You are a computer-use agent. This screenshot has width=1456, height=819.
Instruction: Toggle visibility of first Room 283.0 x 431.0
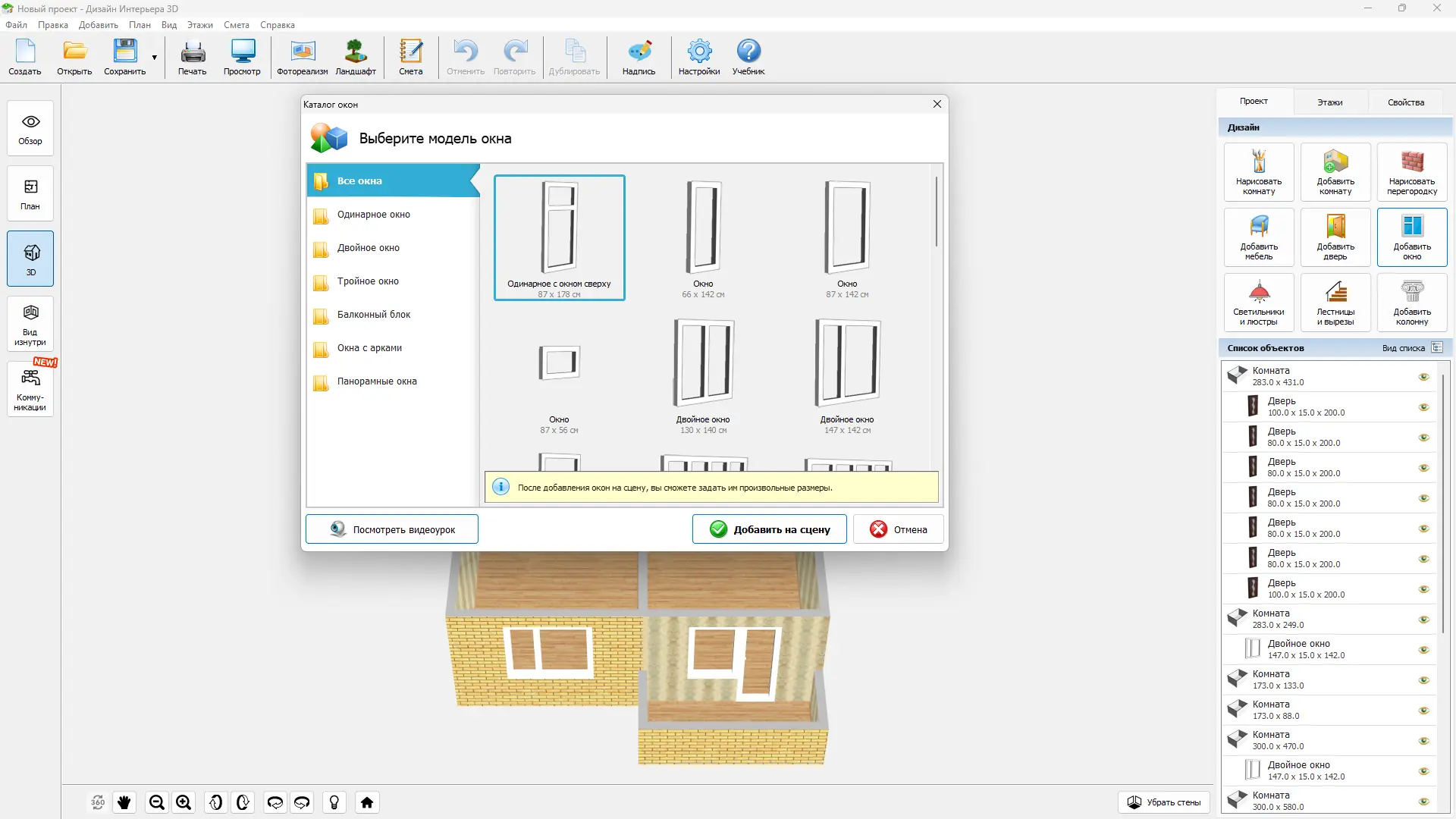point(1423,377)
